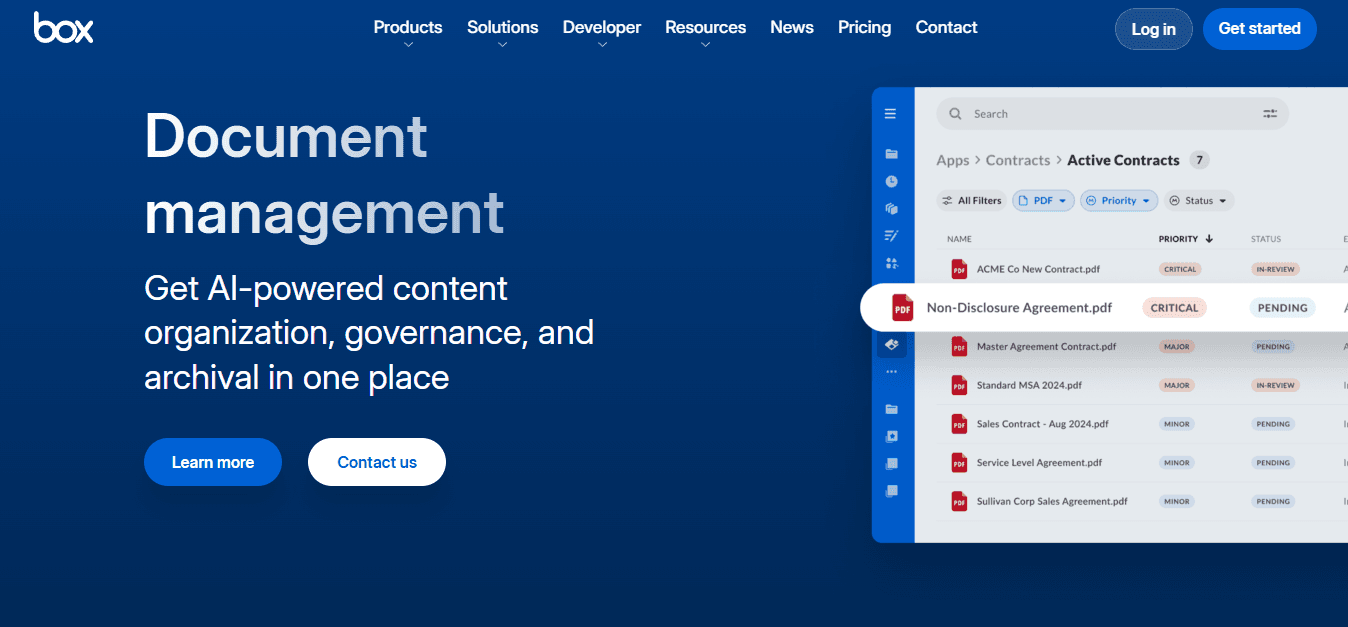Image resolution: width=1348 pixels, height=627 pixels.
Task: Open the Products menu
Action: pos(407,27)
